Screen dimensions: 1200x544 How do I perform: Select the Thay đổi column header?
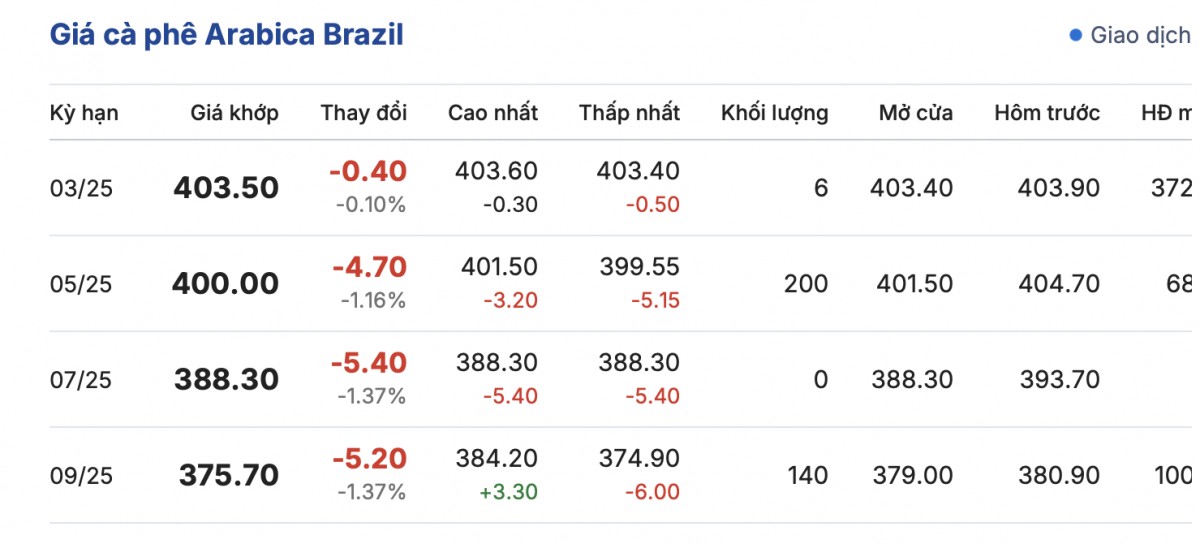coord(363,113)
